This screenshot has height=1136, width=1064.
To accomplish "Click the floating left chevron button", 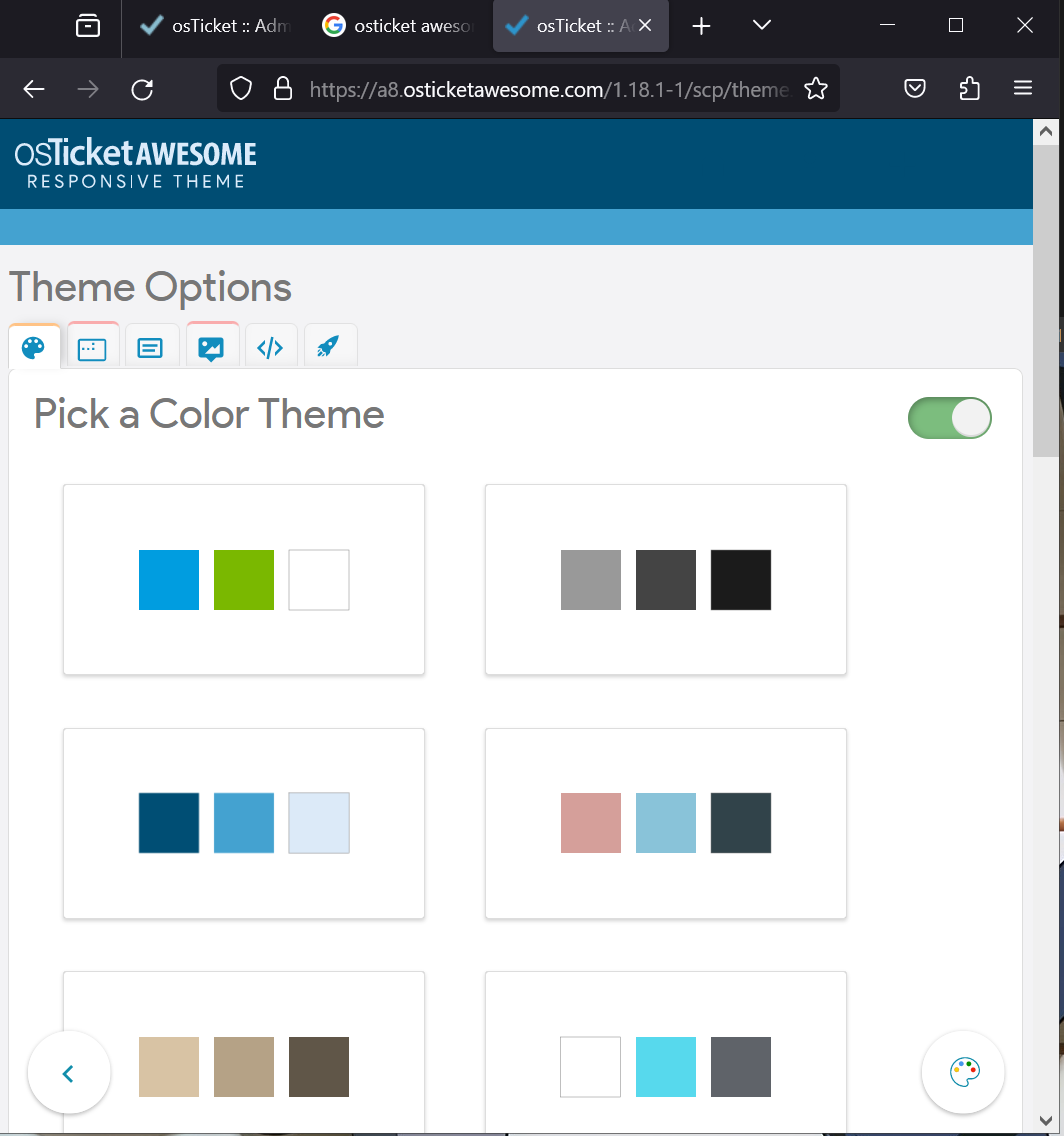I will (x=69, y=1072).
